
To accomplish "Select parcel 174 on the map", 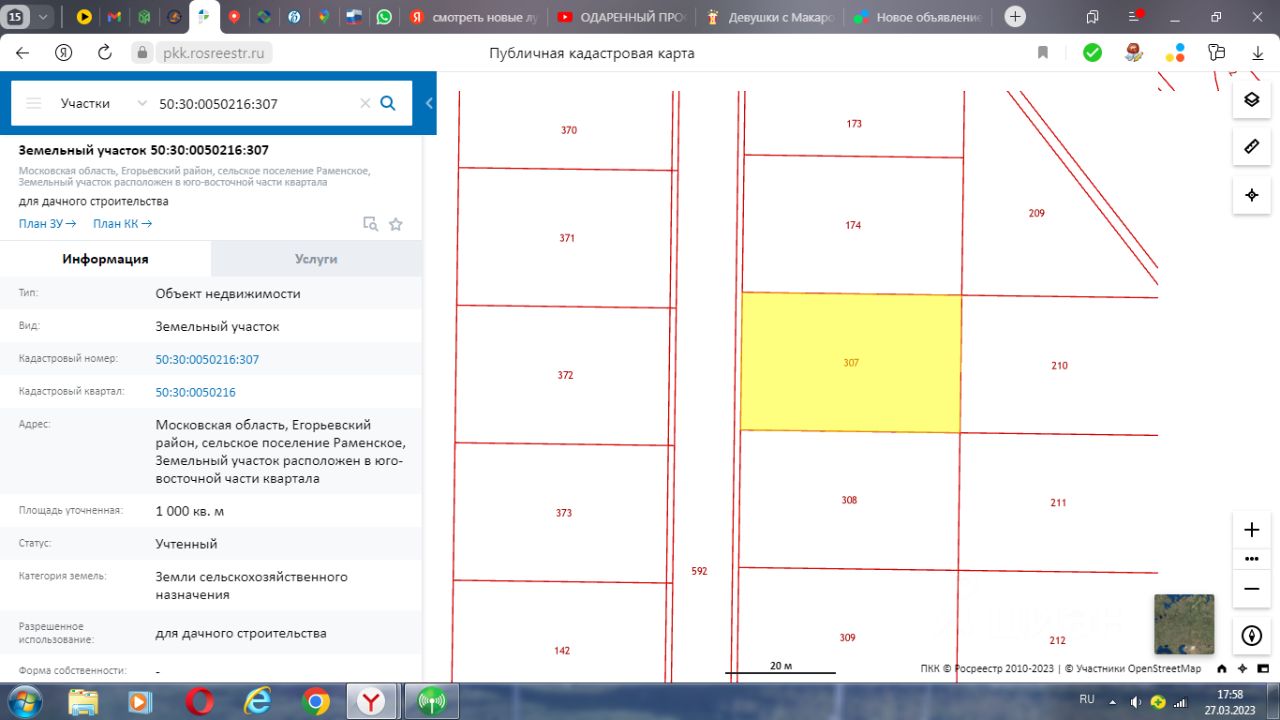I will point(853,225).
